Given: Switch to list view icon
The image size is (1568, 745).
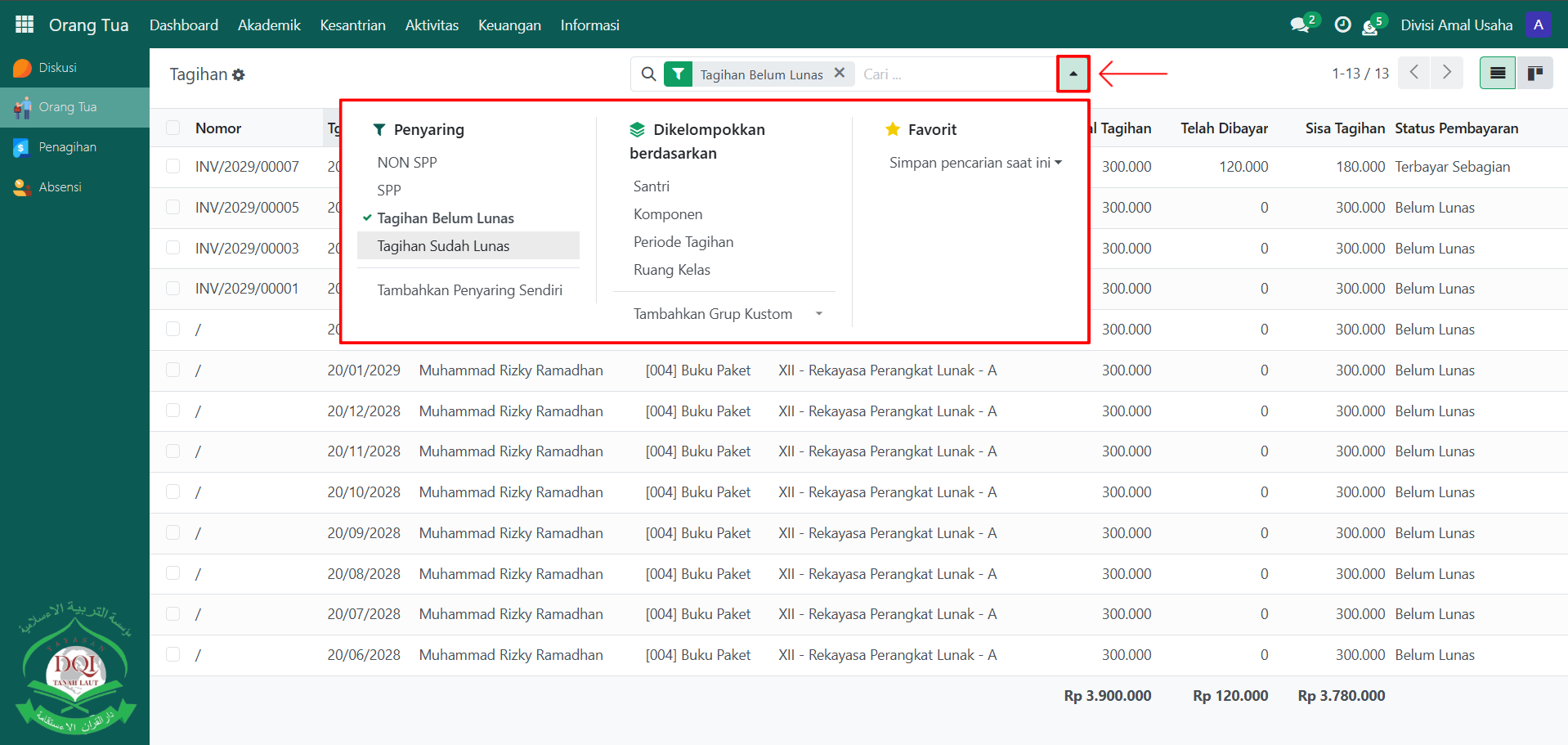Looking at the screenshot, I should coord(1497,74).
